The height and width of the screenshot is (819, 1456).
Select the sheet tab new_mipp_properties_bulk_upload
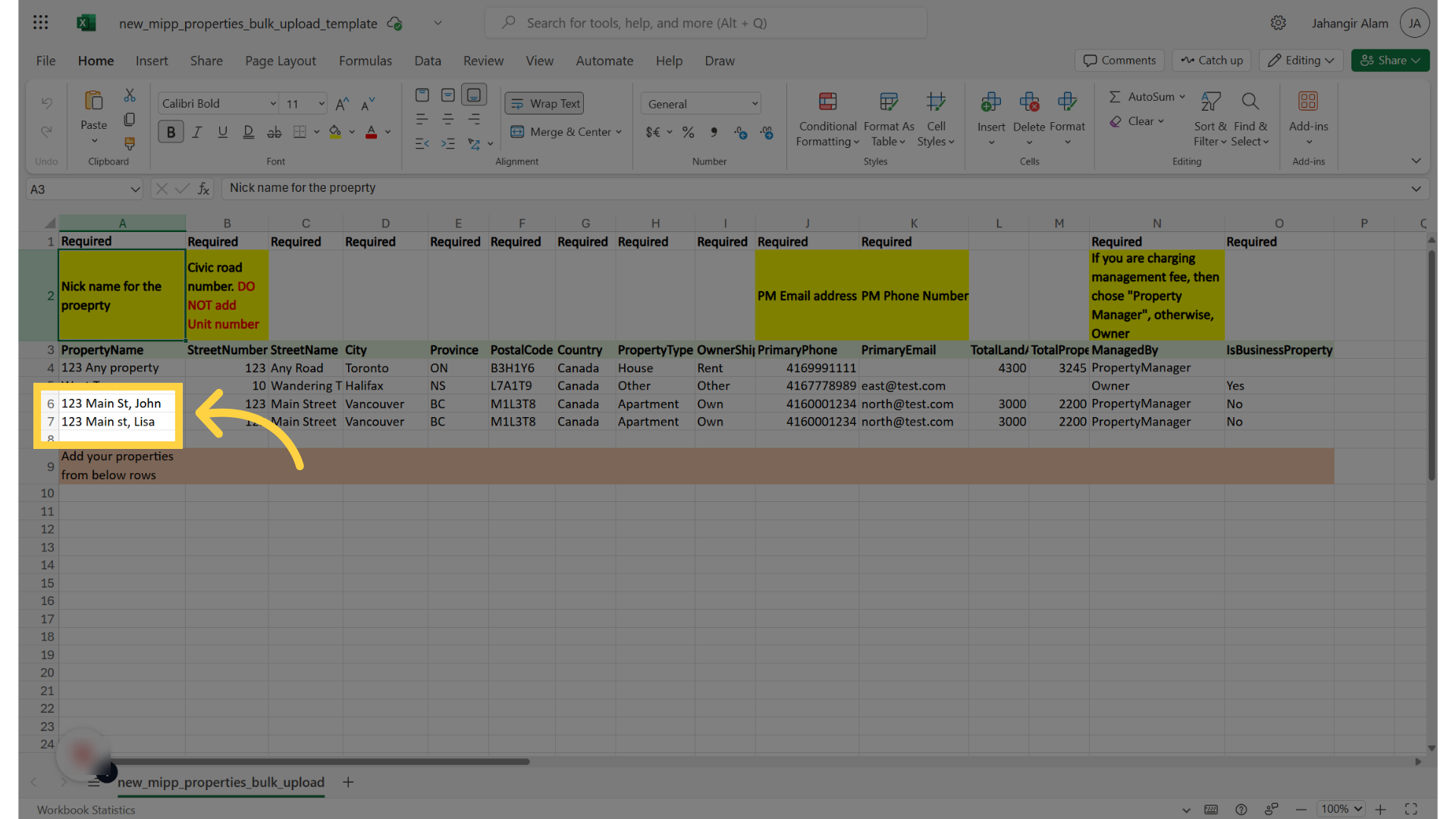(x=221, y=782)
